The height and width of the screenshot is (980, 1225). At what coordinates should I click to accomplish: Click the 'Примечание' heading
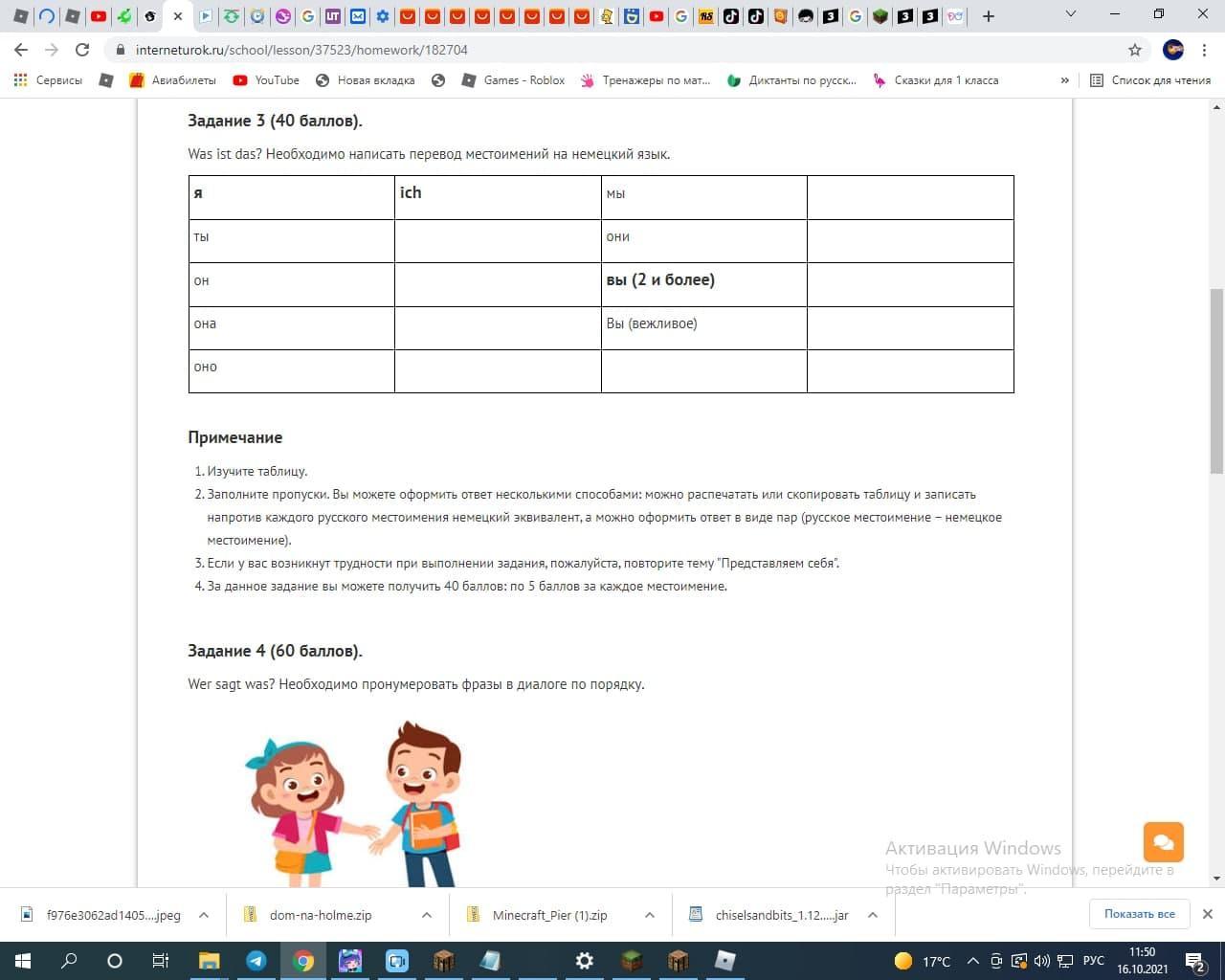point(235,437)
